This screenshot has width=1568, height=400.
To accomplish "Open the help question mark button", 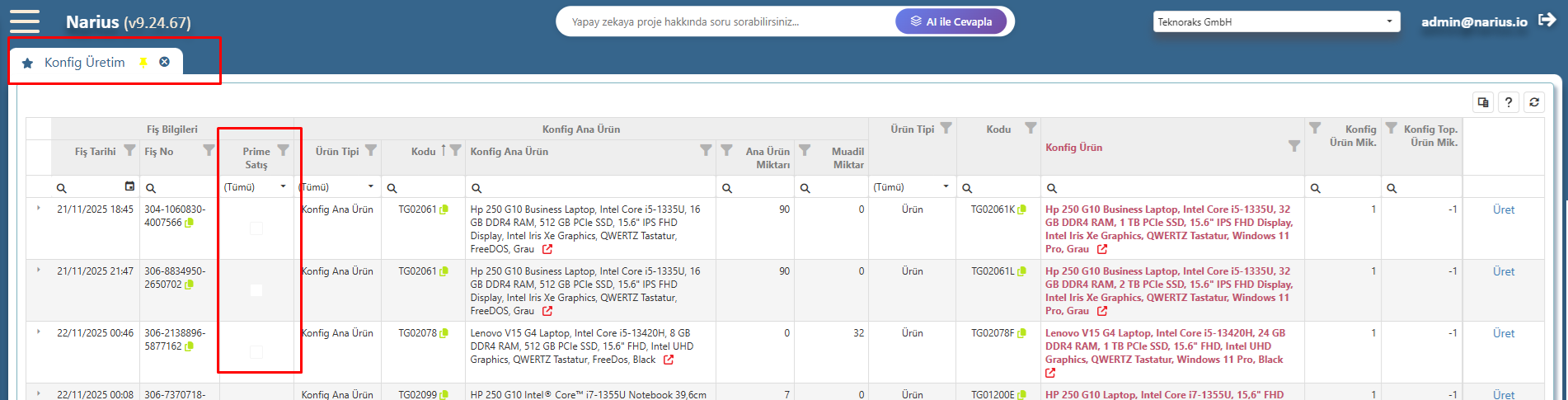I will pyautogui.click(x=1509, y=102).
